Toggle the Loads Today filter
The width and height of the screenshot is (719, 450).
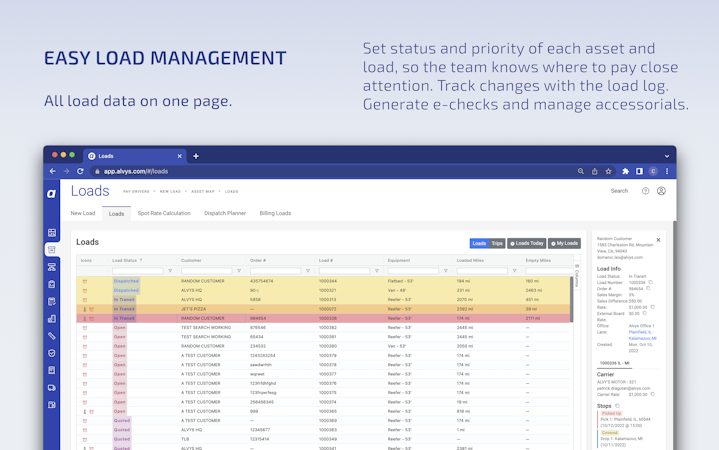(526, 243)
